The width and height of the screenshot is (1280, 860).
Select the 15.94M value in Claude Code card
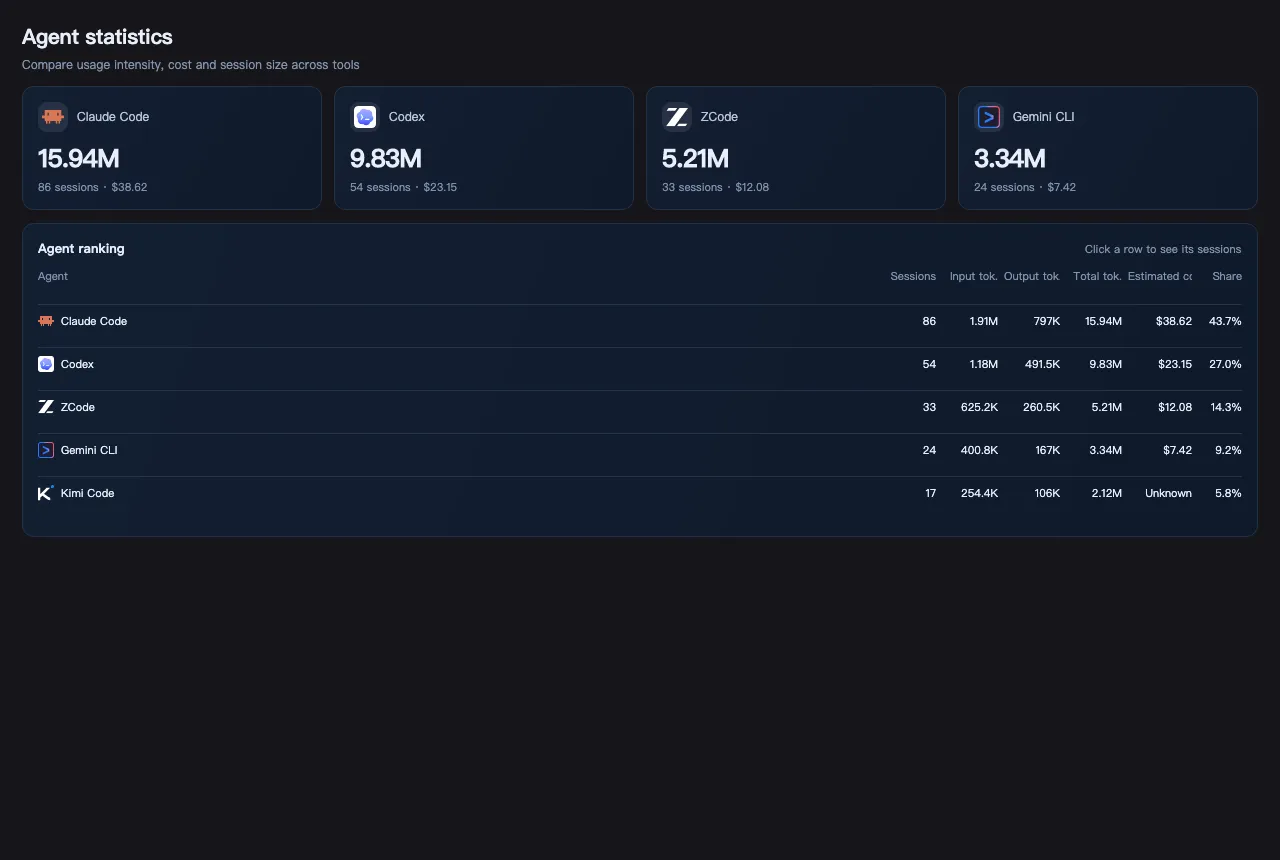click(79, 158)
